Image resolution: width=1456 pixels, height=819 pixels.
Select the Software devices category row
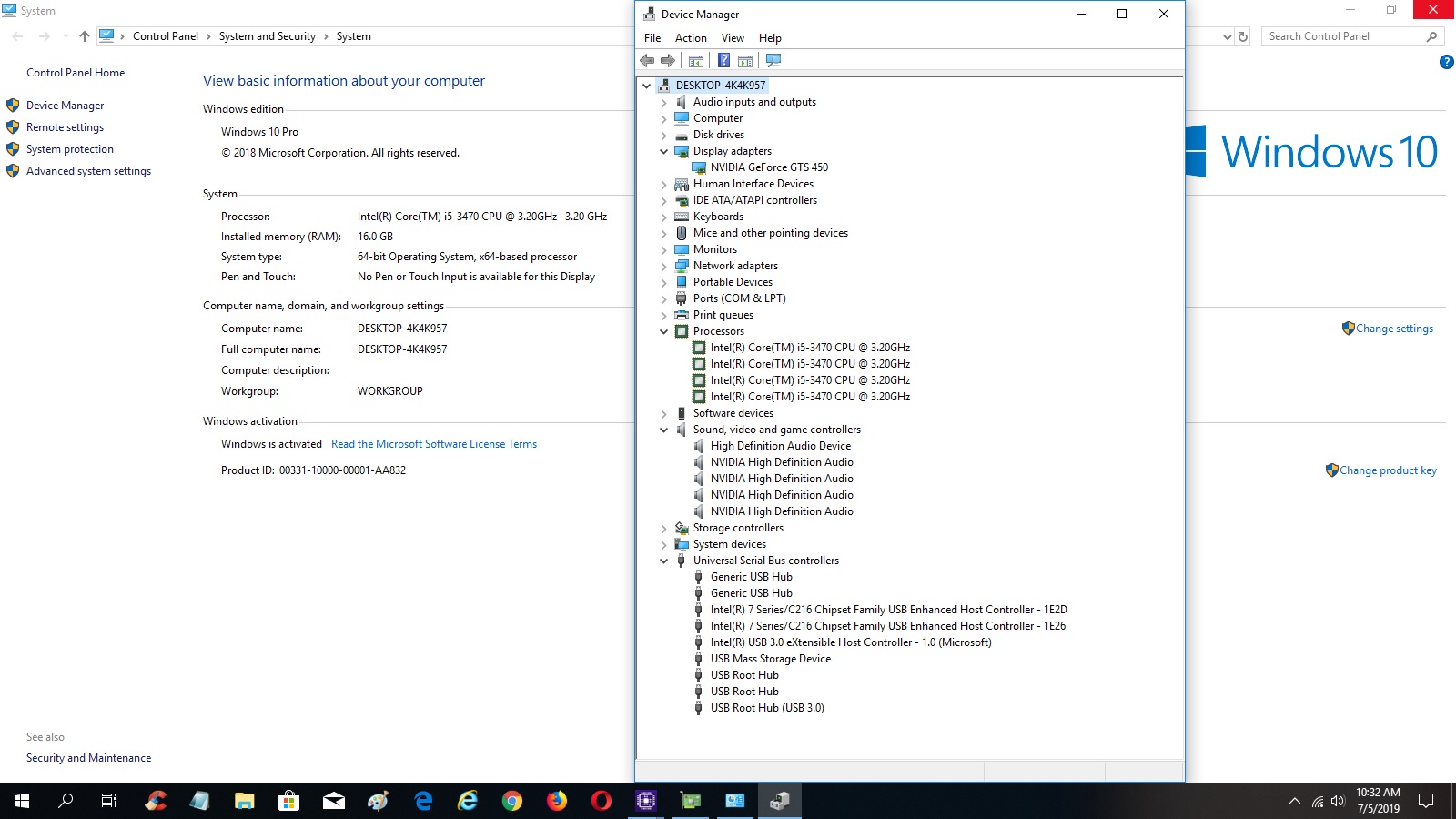723,413
